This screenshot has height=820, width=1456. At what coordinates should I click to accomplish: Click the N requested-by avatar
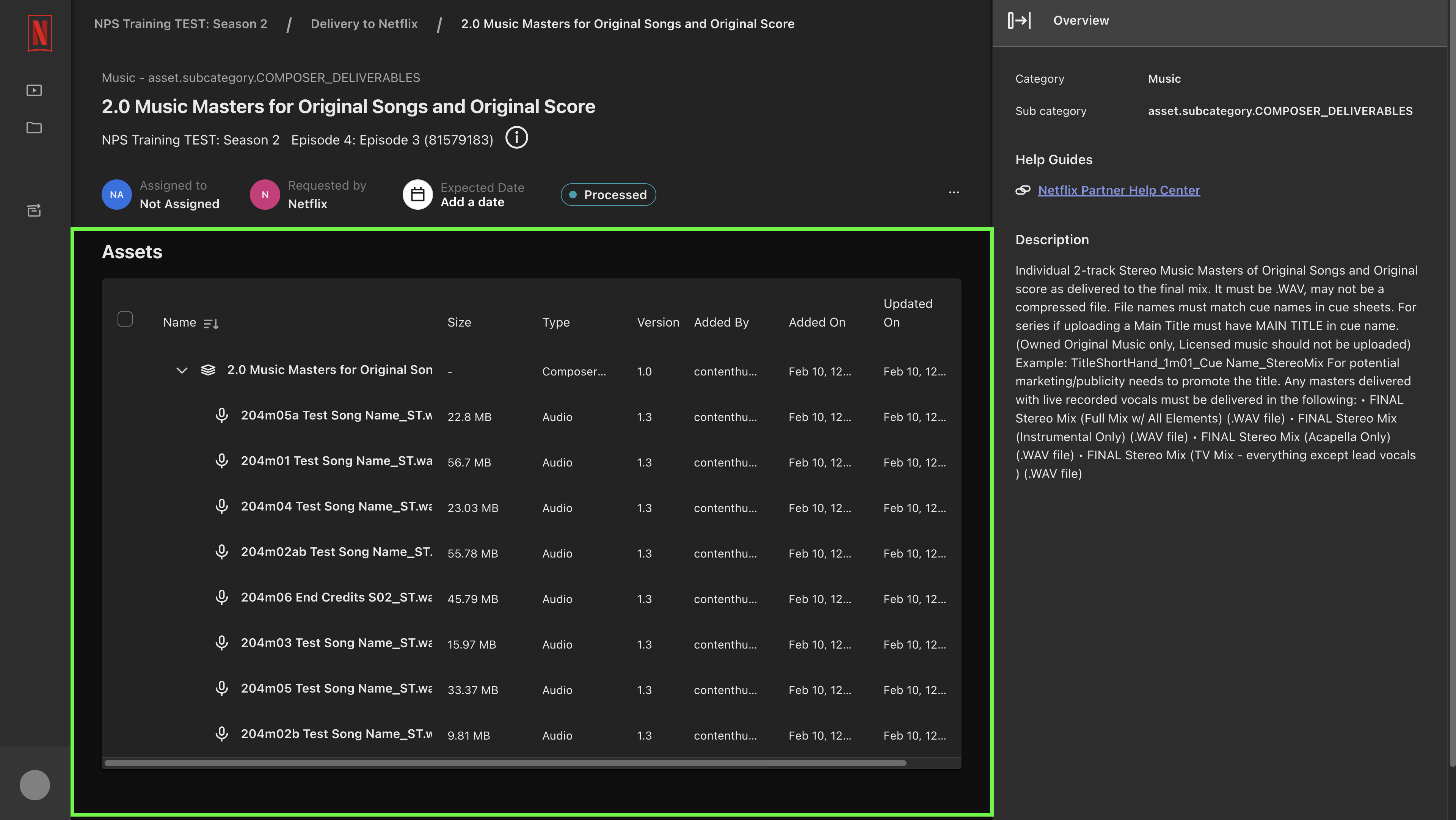coord(265,195)
